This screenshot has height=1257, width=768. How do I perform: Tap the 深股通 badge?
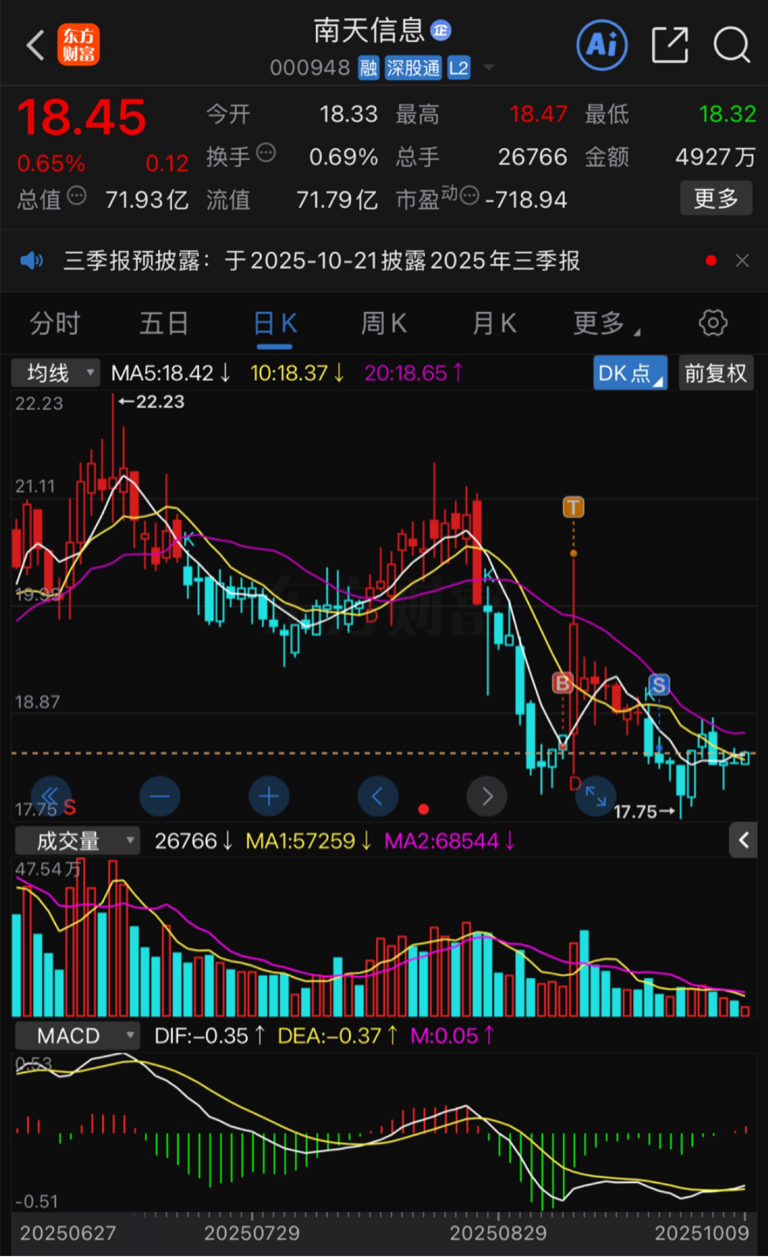tap(412, 68)
